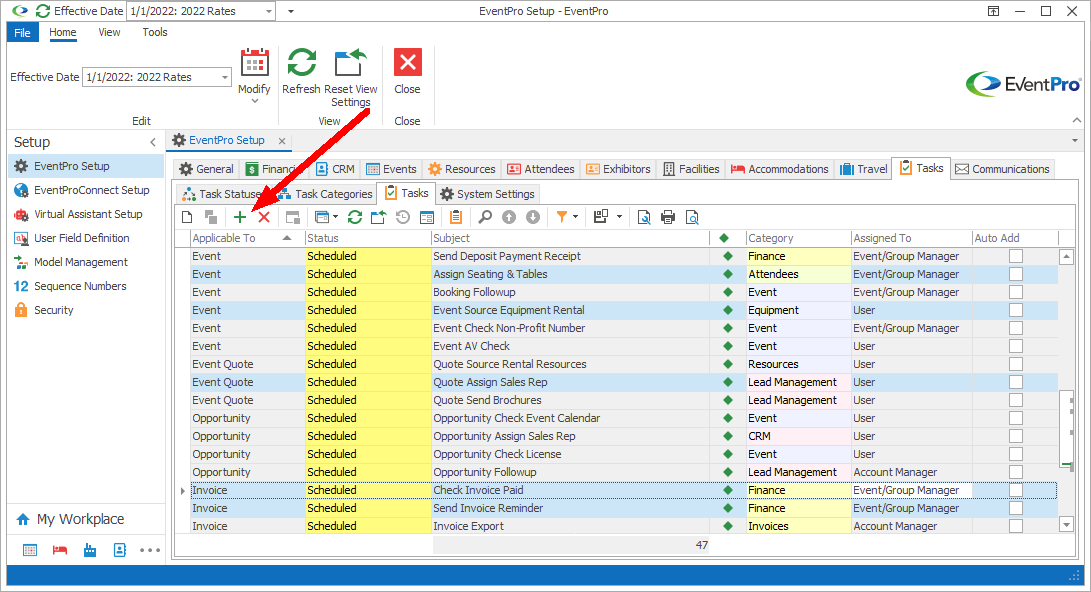Screen dimensions: 1091x592
Task: Click the red X Delete icon in grid toolbar
Action: [x=264, y=217]
